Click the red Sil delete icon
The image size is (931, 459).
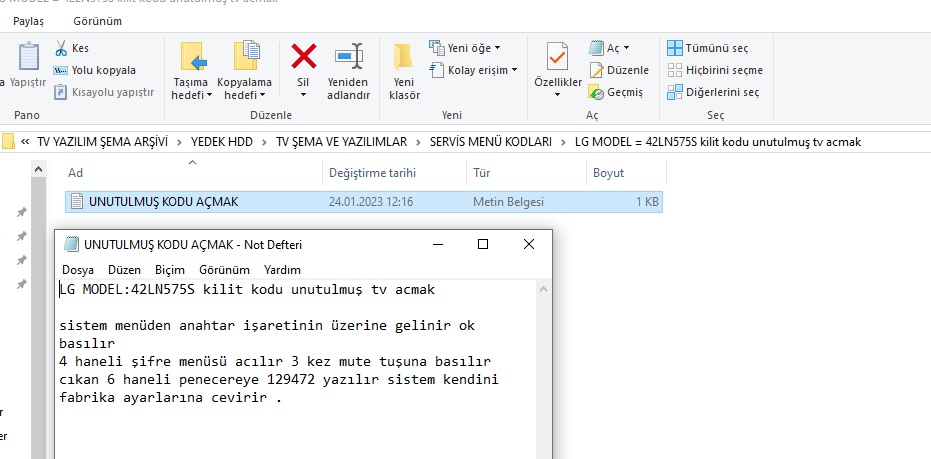click(303, 56)
